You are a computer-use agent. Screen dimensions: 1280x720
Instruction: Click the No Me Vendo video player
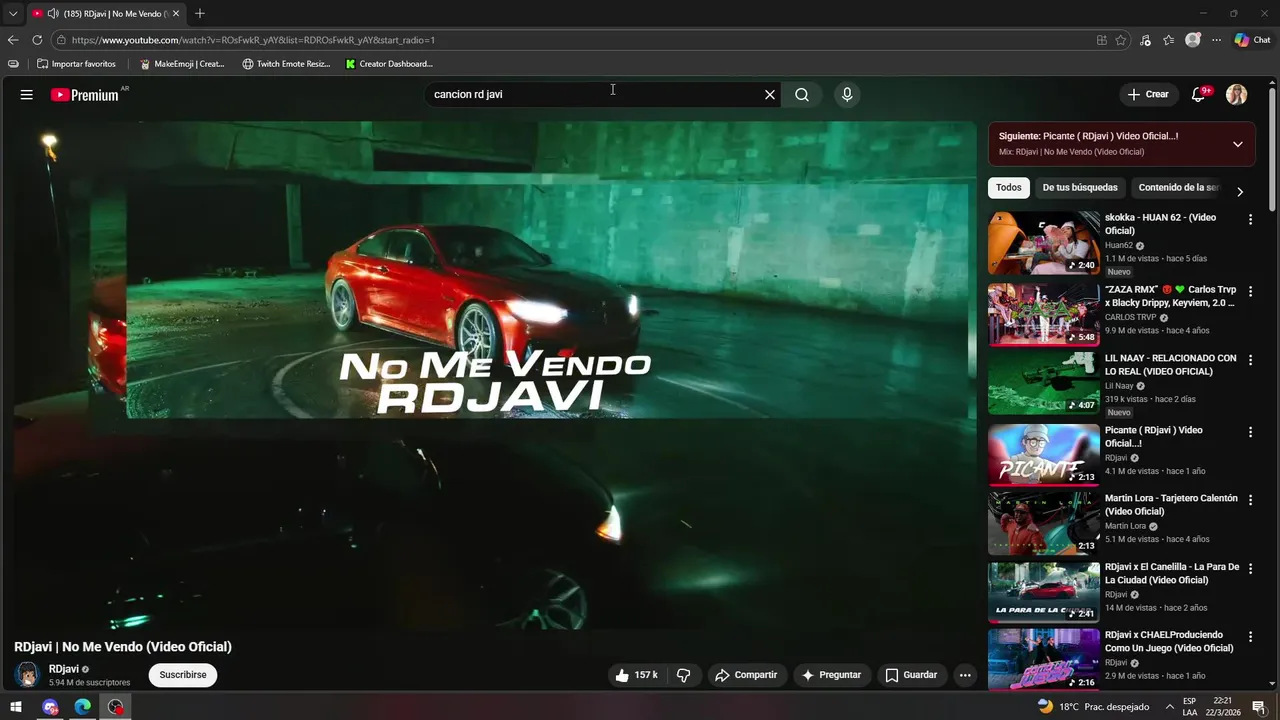tap(495, 375)
